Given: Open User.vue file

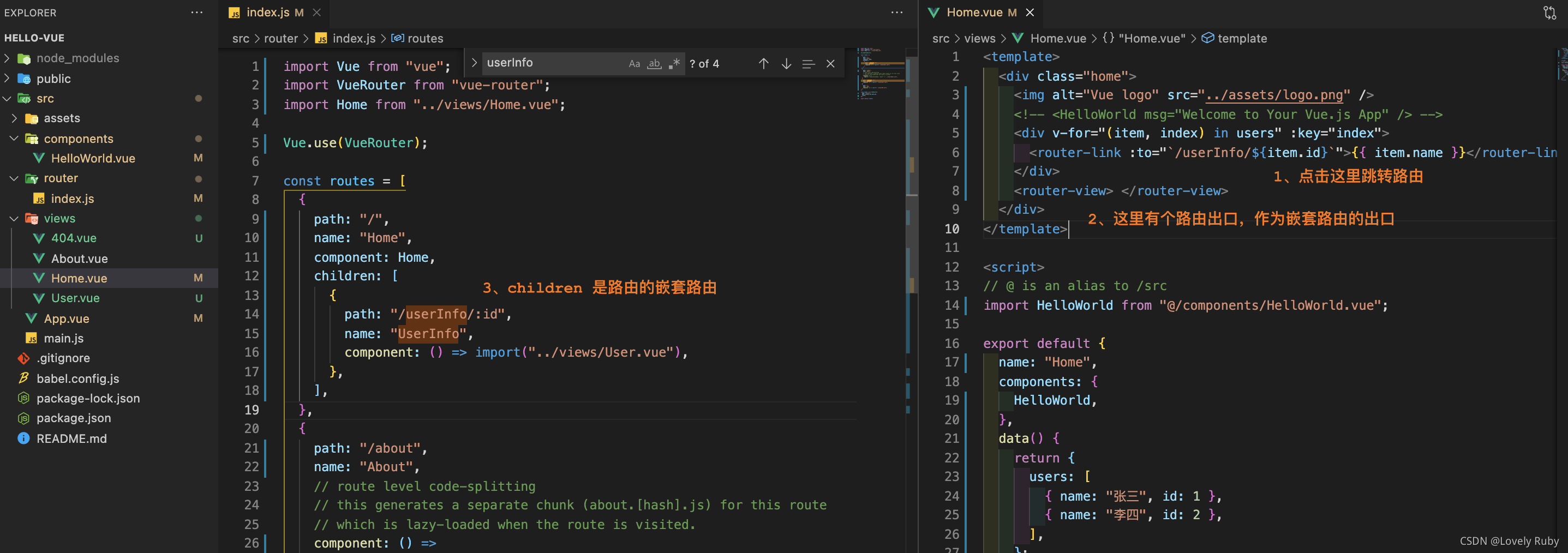Looking at the screenshot, I should tap(75, 298).
